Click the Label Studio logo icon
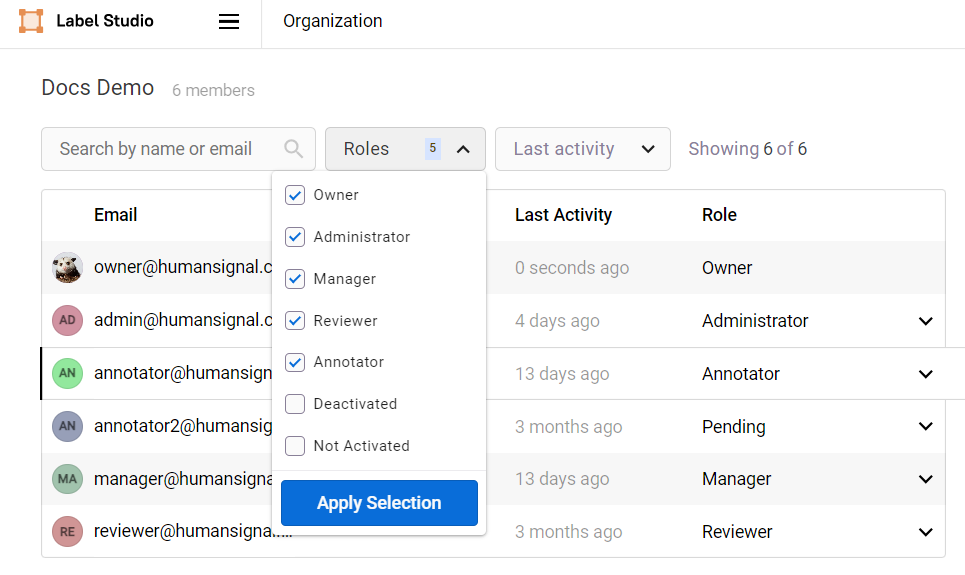This screenshot has width=965, height=575. pos(31,21)
